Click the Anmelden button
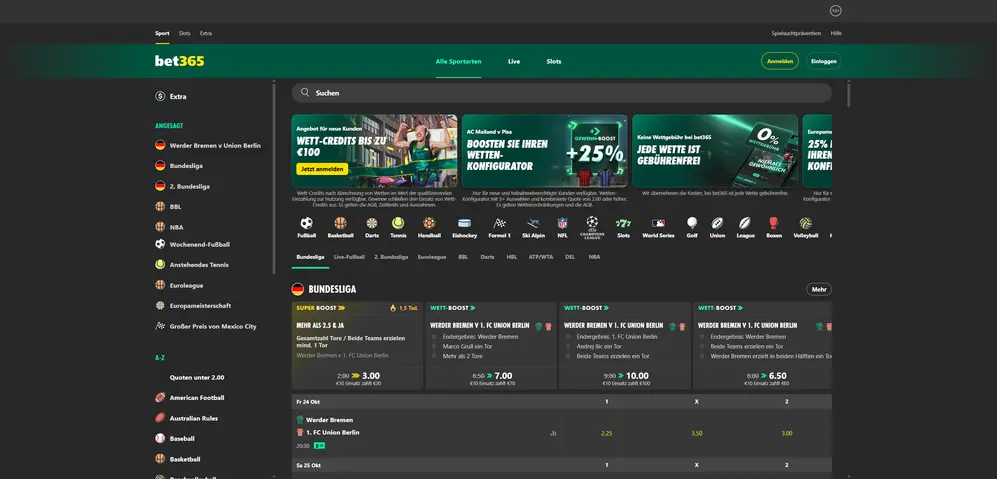This screenshot has width=997, height=479. [780, 61]
